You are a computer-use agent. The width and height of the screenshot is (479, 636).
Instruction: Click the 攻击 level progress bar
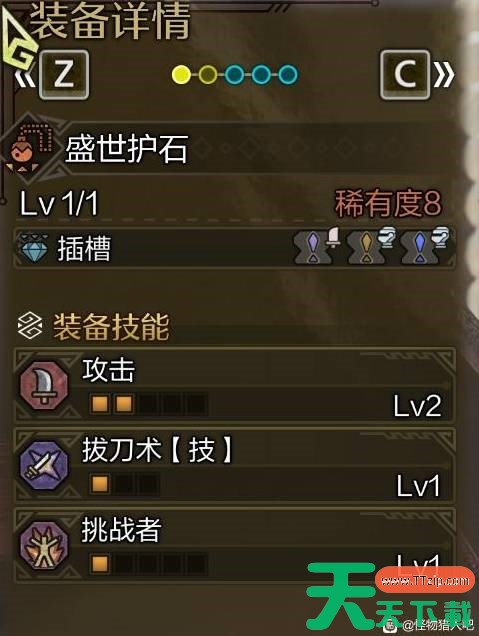pos(148,404)
